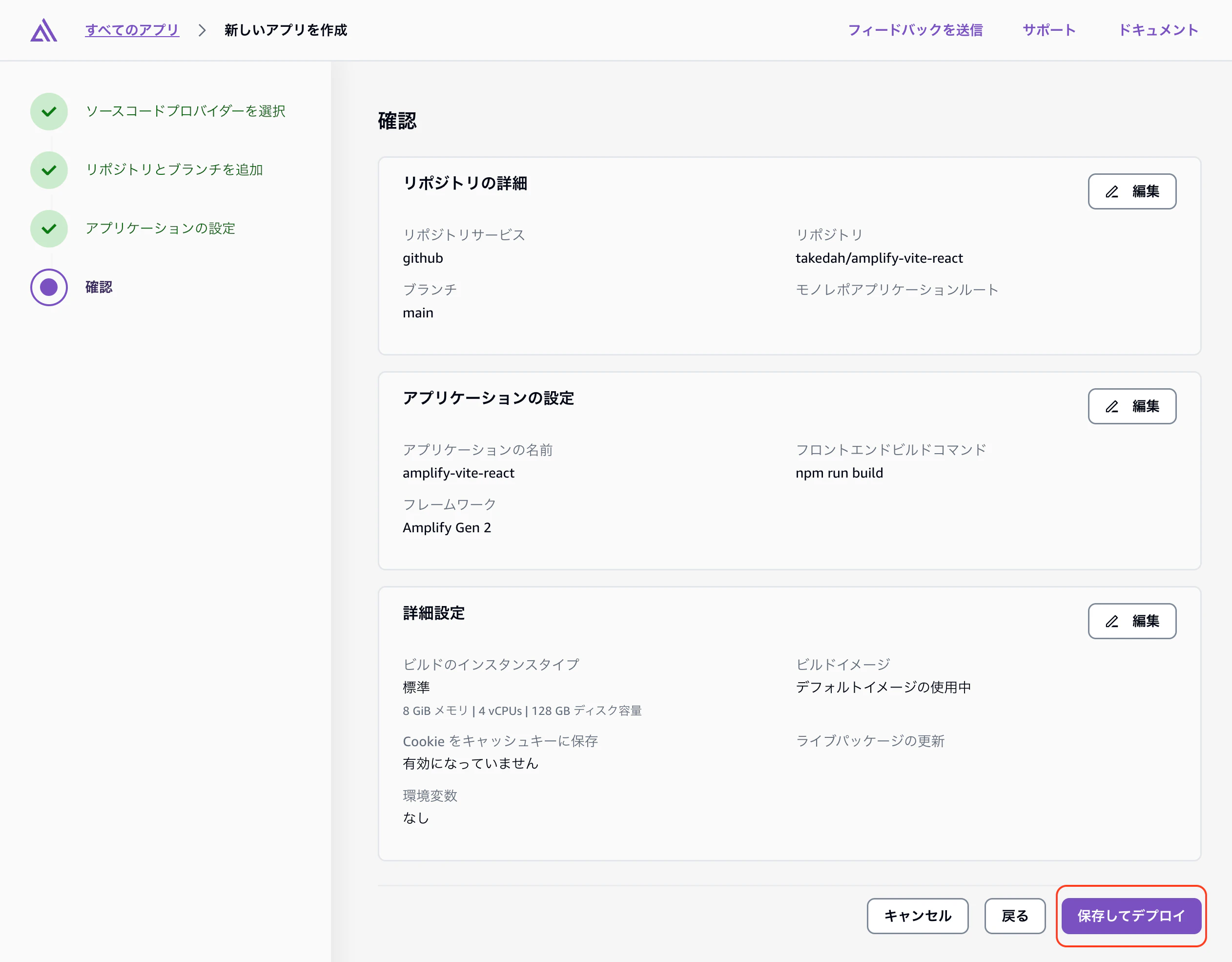
Task: Edit リポジトリの詳細 section
Action: [1131, 191]
